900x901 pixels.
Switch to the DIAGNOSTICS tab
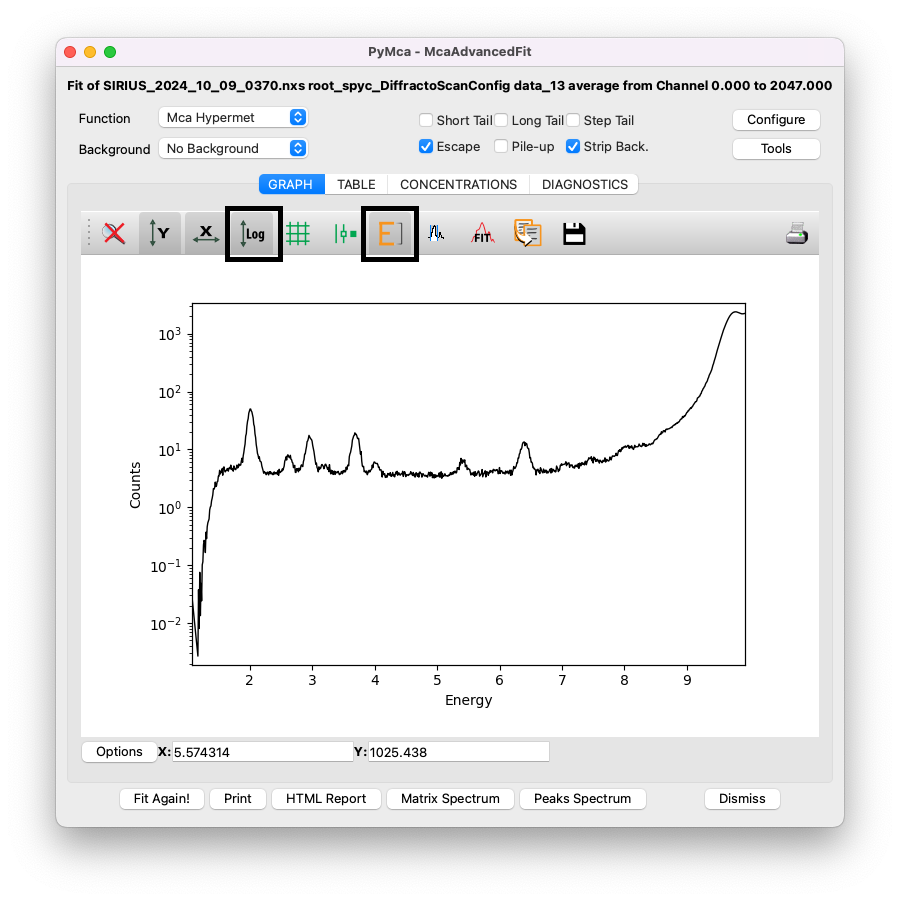tap(584, 184)
